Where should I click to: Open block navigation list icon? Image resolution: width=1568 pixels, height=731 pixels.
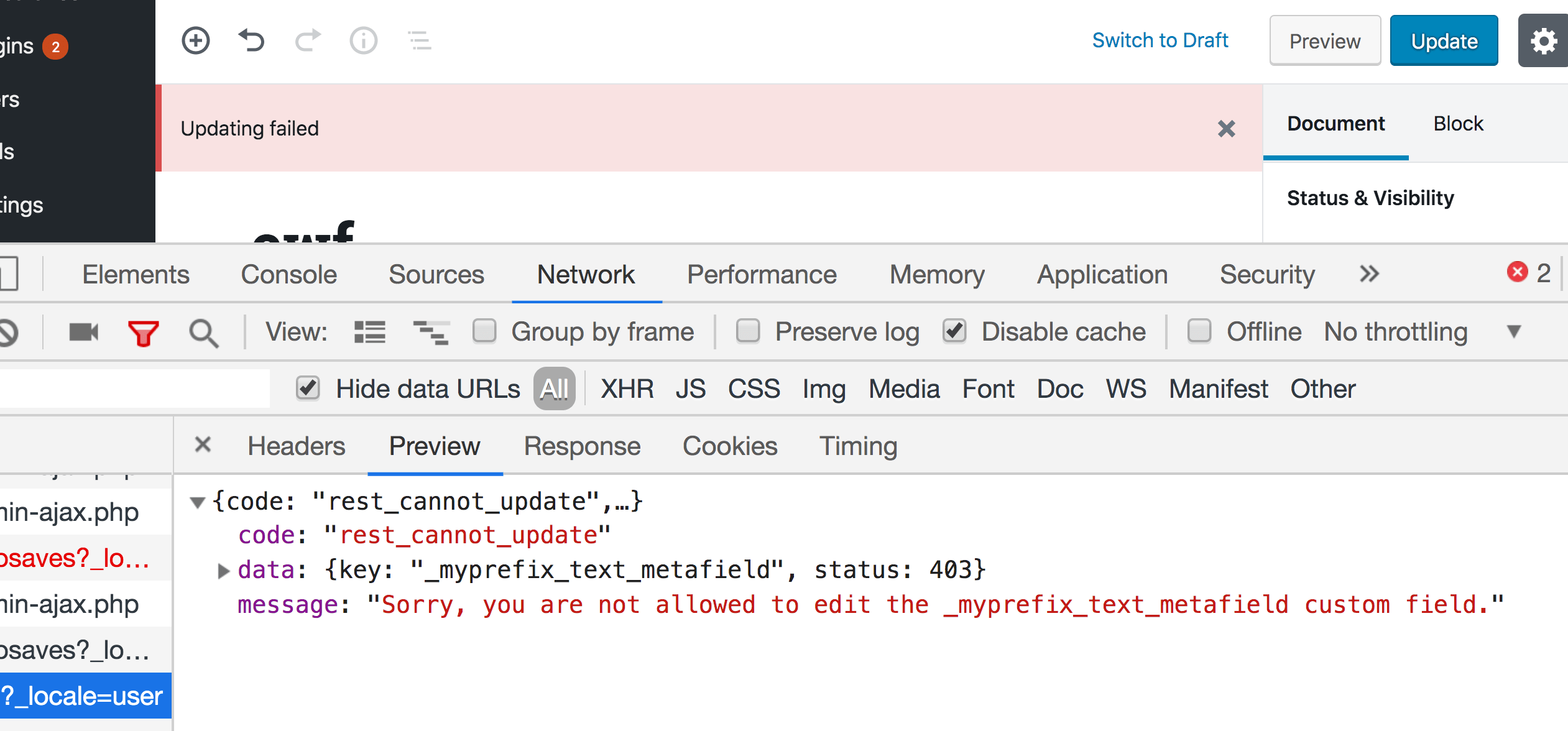click(420, 41)
